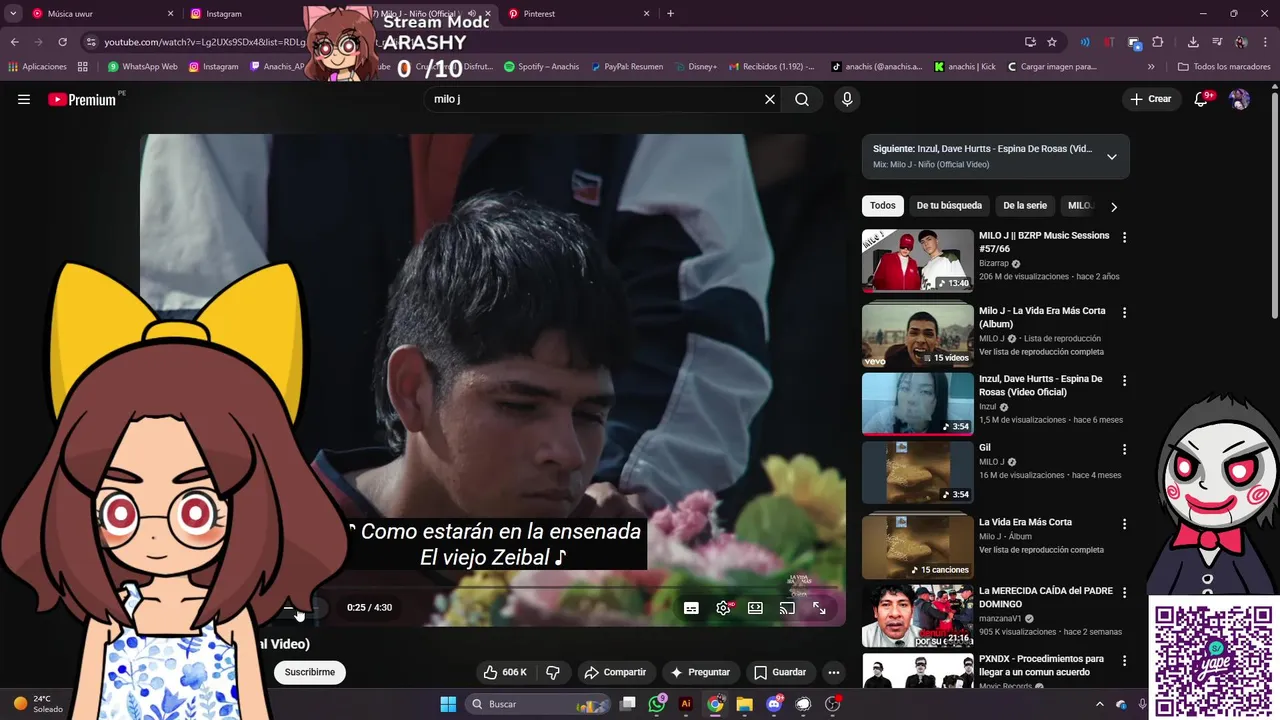Open the YouTube hamburger guide menu
The height and width of the screenshot is (720, 1280).
pyautogui.click(x=24, y=99)
